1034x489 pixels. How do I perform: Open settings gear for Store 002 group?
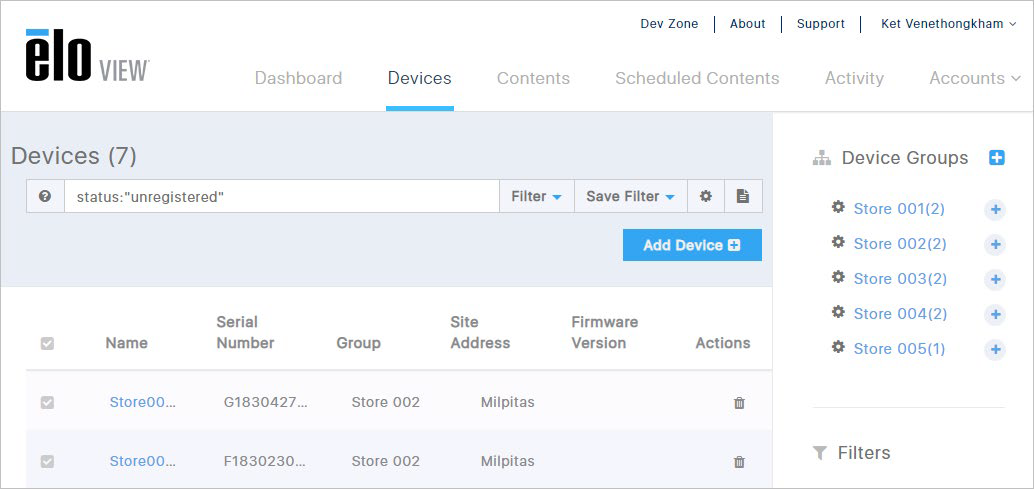click(838, 243)
